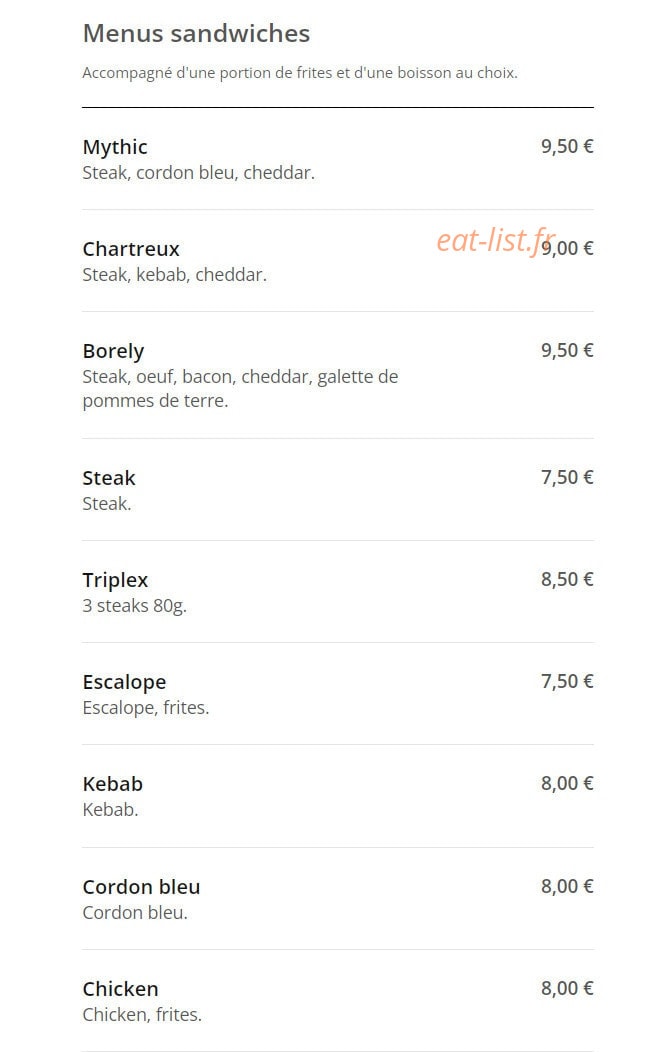Click the Triplex 8,50 € price

pyautogui.click(x=567, y=579)
